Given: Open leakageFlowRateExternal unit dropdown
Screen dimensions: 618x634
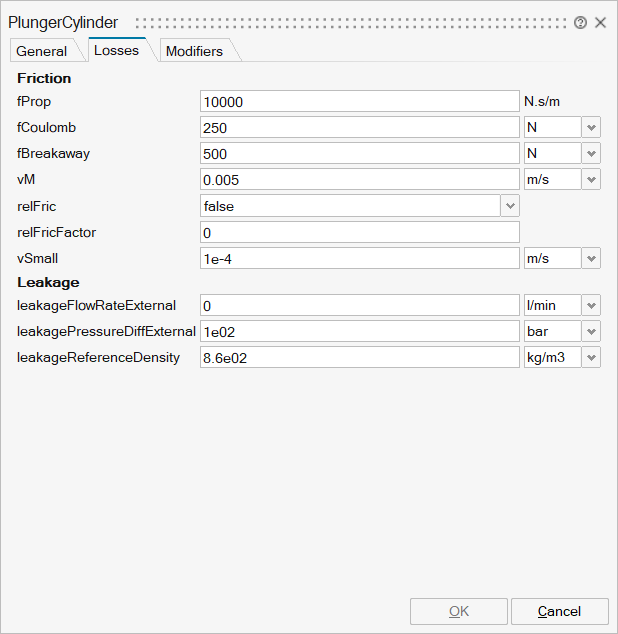Looking at the screenshot, I should point(591,306).
